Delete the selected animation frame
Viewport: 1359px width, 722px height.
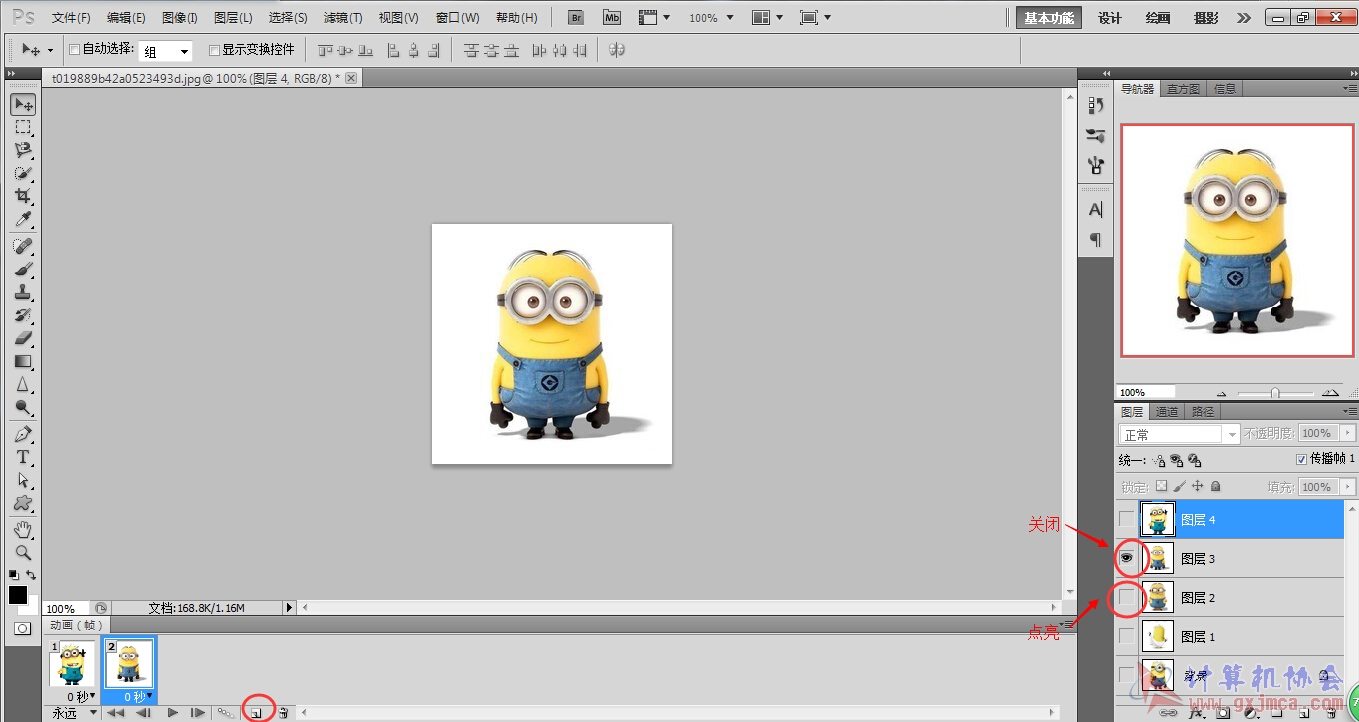tap(284, 712)
